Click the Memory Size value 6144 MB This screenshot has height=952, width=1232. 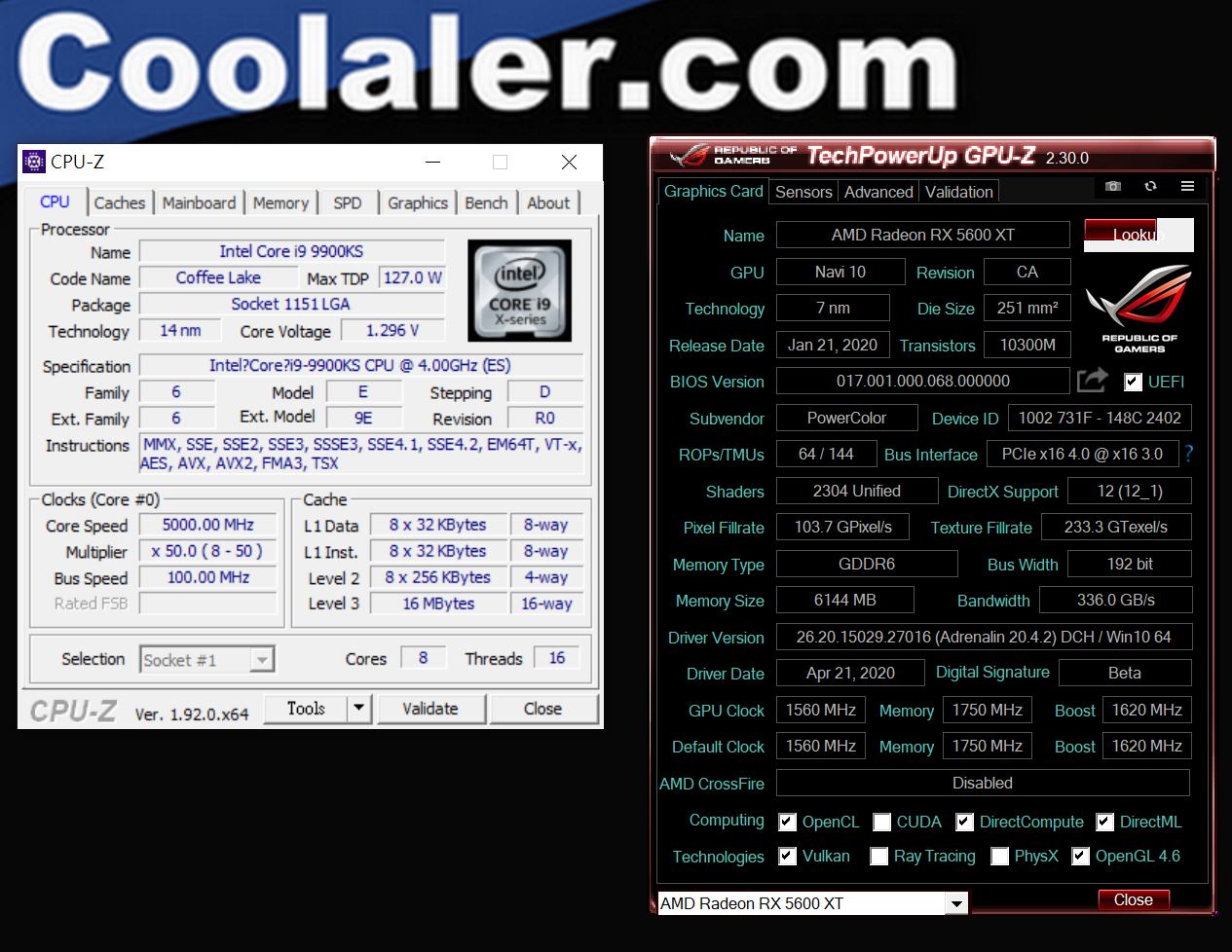(845, 600)
